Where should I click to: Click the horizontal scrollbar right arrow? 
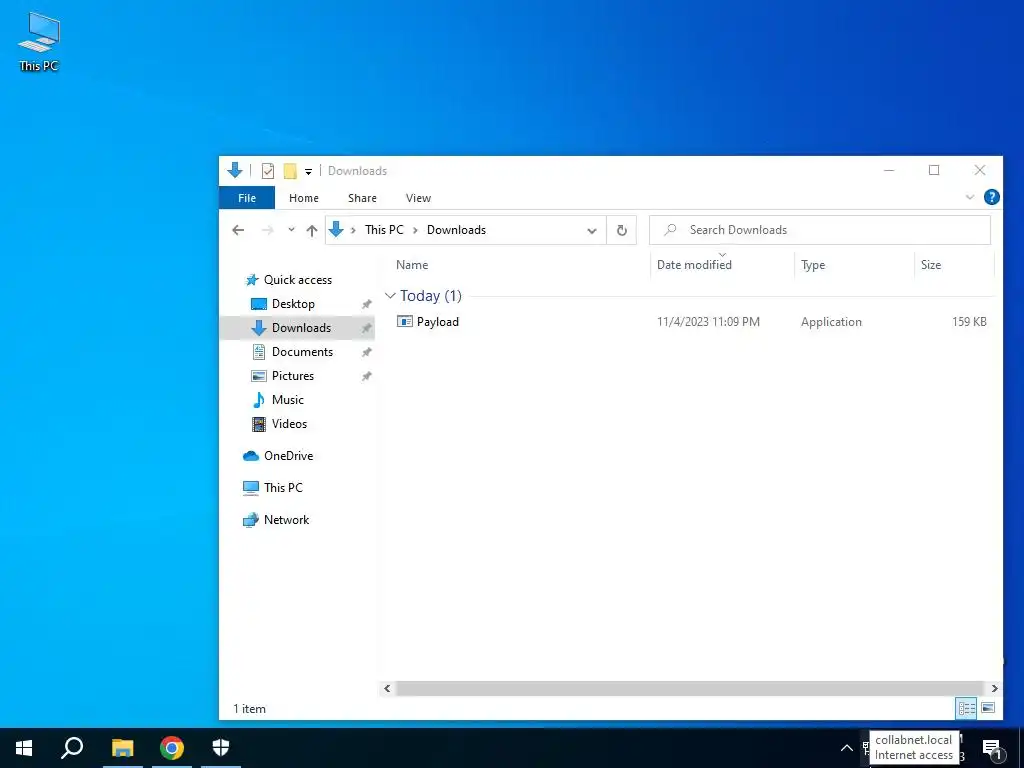click(x=994, y=688)
